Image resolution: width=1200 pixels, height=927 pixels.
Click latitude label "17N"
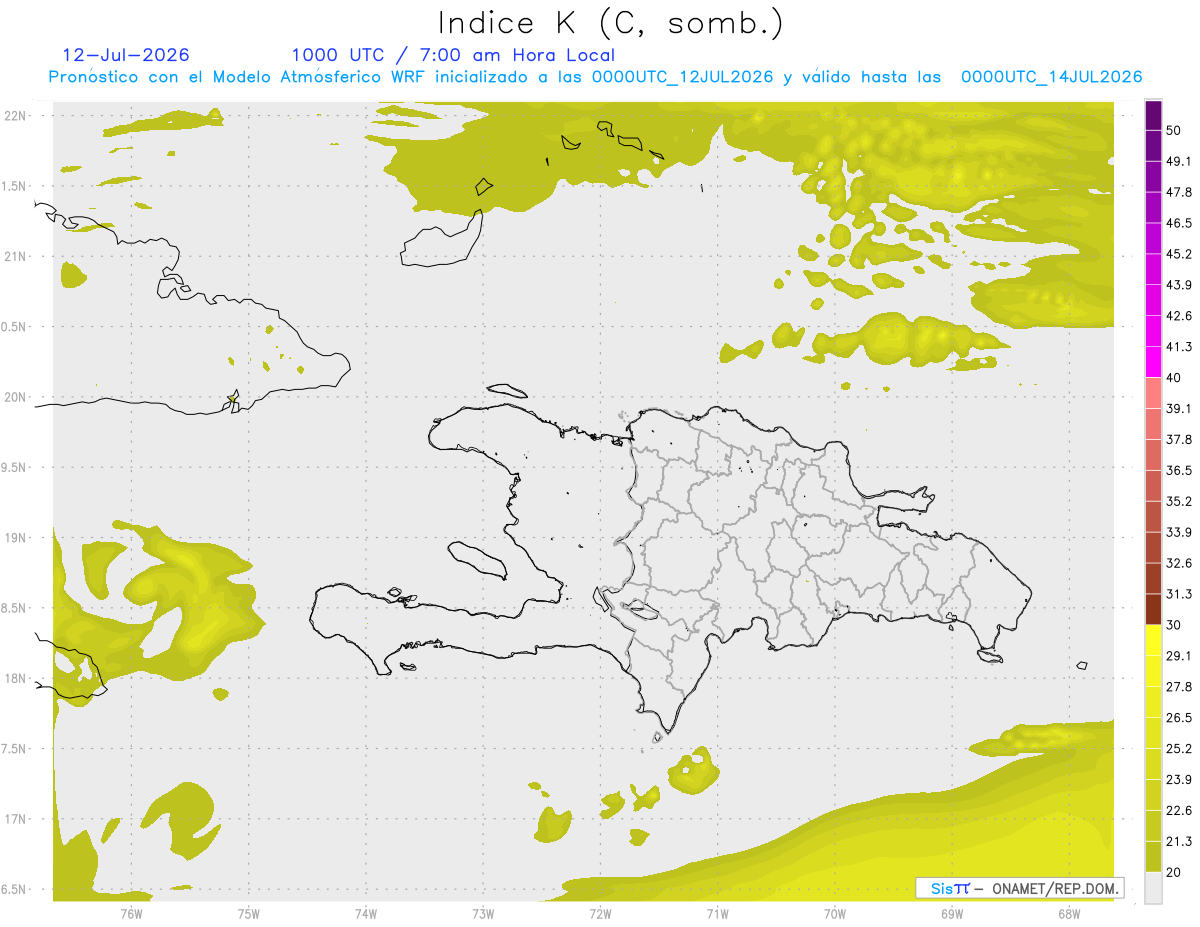click(16, 819)
